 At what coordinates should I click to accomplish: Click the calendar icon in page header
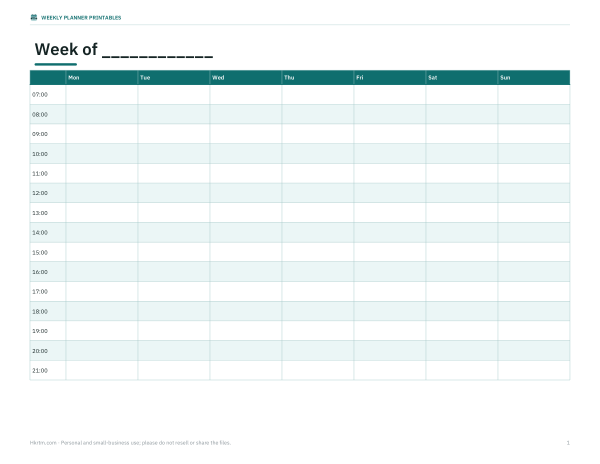pos(34,17)
